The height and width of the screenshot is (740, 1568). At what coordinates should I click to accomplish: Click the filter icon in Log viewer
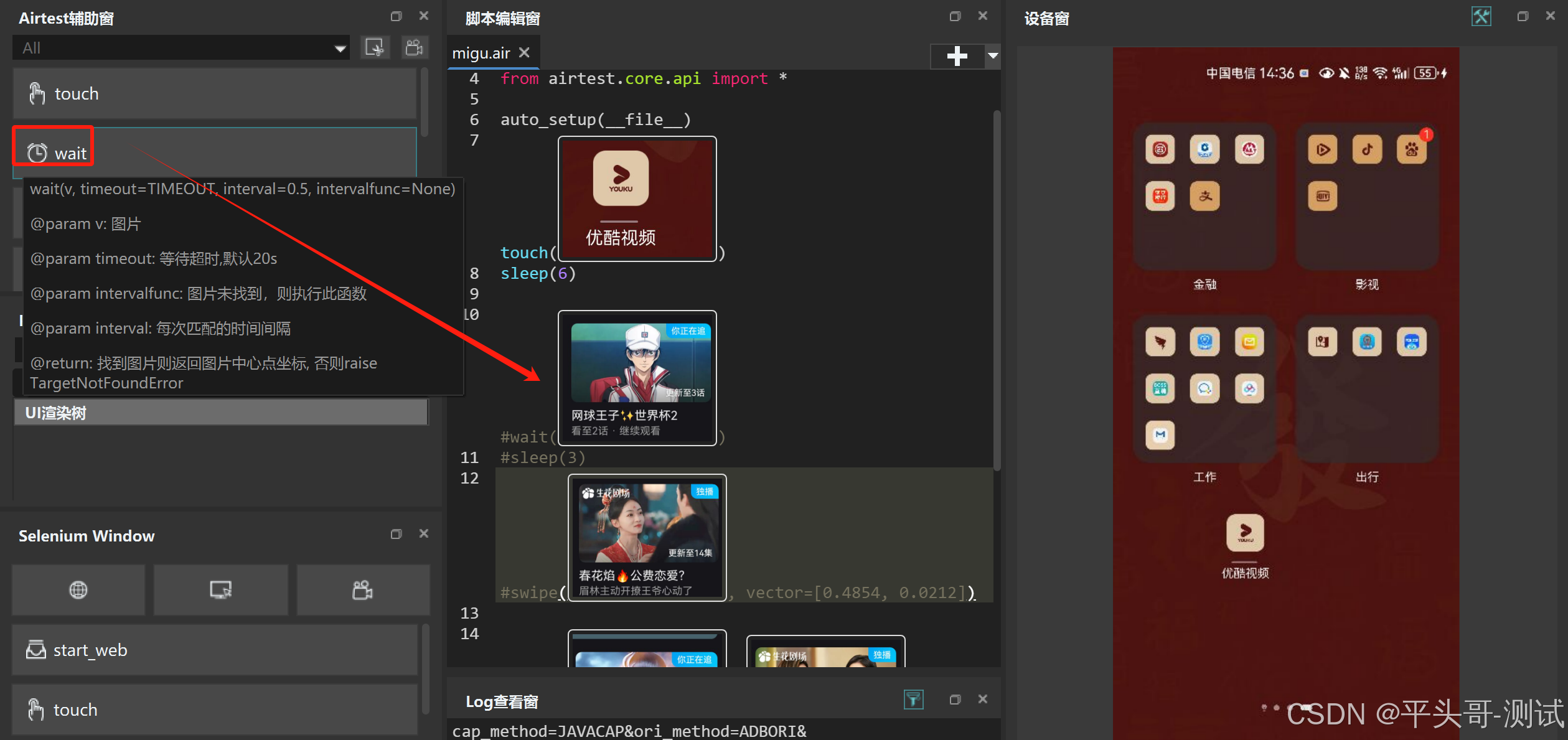pos(913,700)
